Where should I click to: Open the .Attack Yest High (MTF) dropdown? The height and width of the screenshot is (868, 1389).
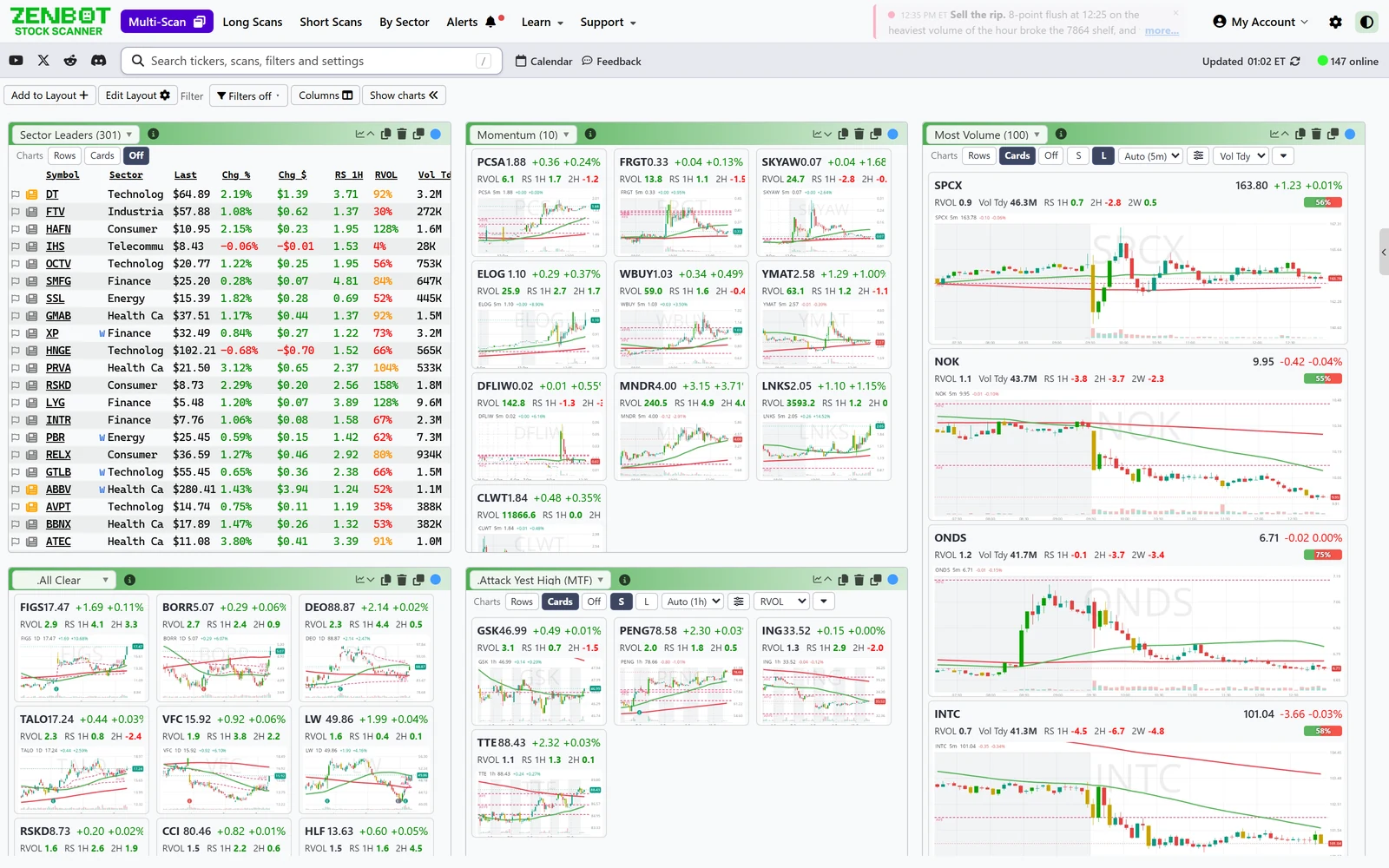click(x=538, y=580)
